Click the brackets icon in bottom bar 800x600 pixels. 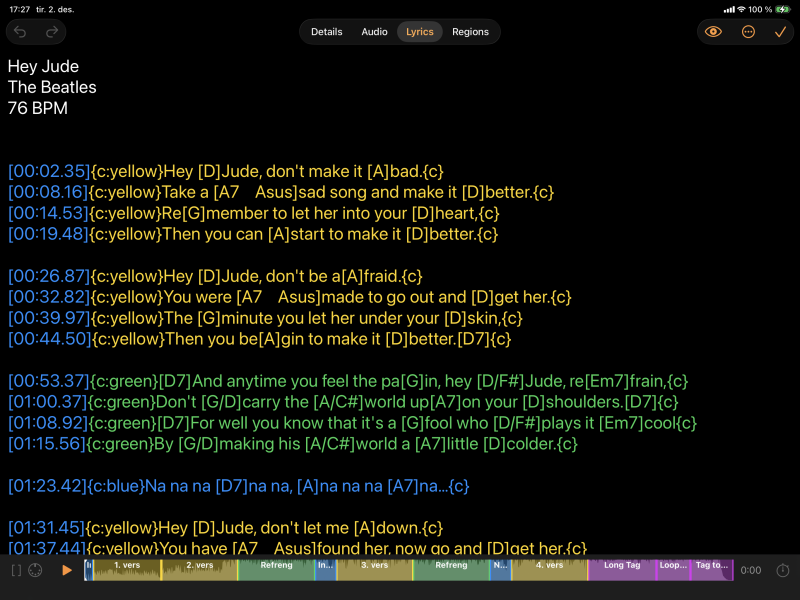coord(16,570)
